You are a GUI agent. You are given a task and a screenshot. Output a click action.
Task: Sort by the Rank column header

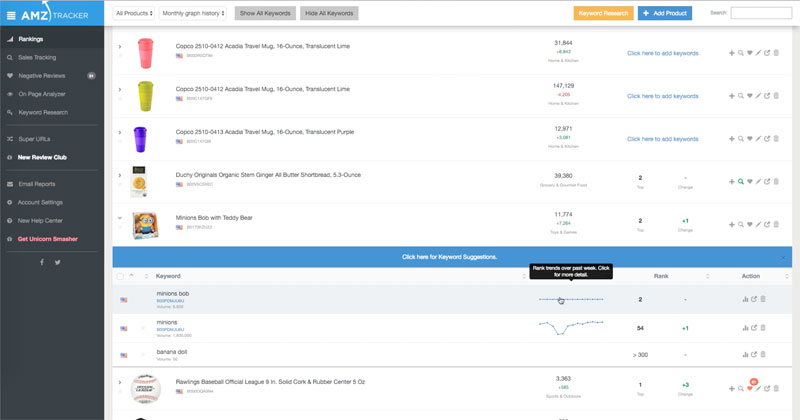point(661,276)
